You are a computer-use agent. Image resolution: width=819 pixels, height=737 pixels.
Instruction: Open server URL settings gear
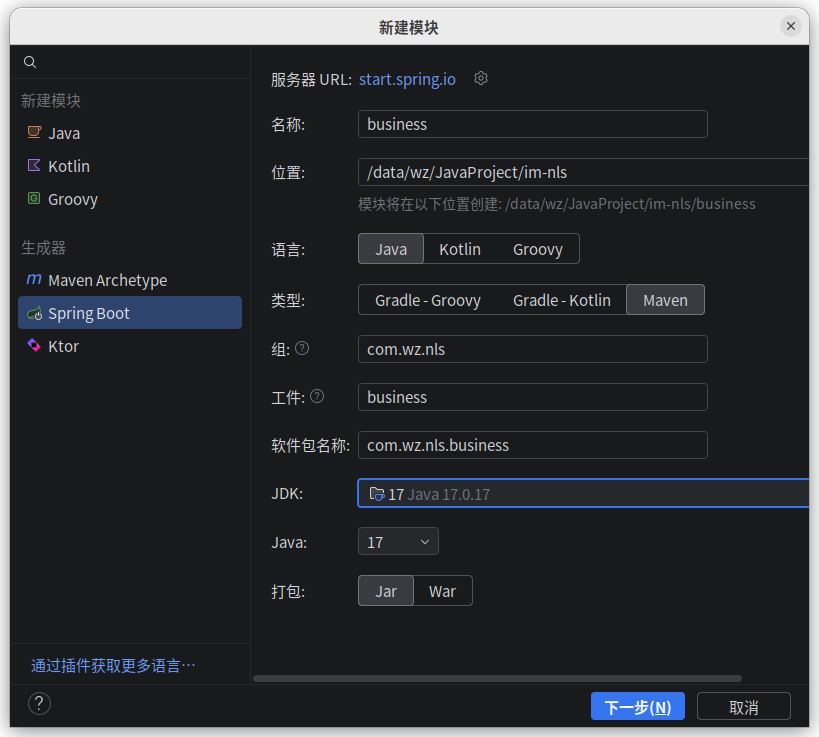pyautogui.click(x=481, y=78)
